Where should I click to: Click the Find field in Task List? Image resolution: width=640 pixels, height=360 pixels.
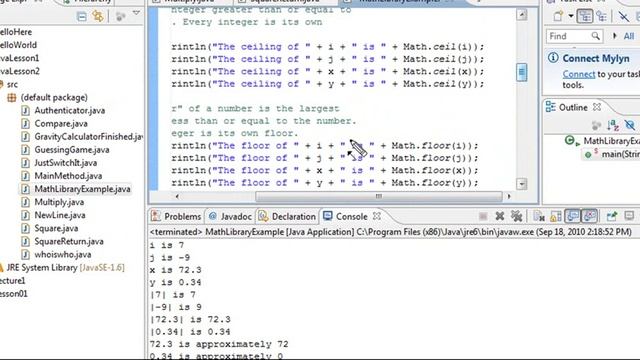574,36
